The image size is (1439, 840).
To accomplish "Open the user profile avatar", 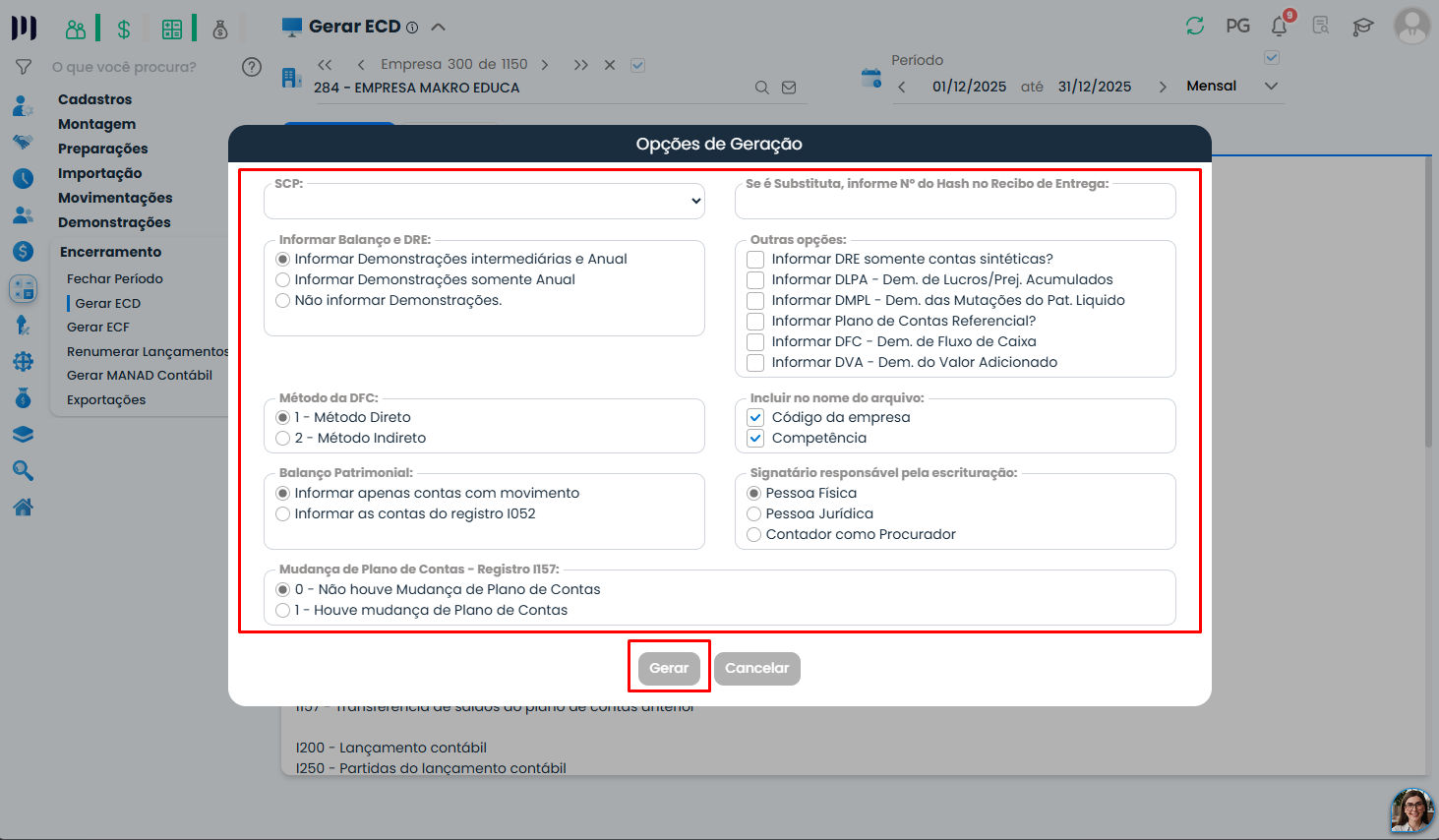I will click(x=1412, y=26).
